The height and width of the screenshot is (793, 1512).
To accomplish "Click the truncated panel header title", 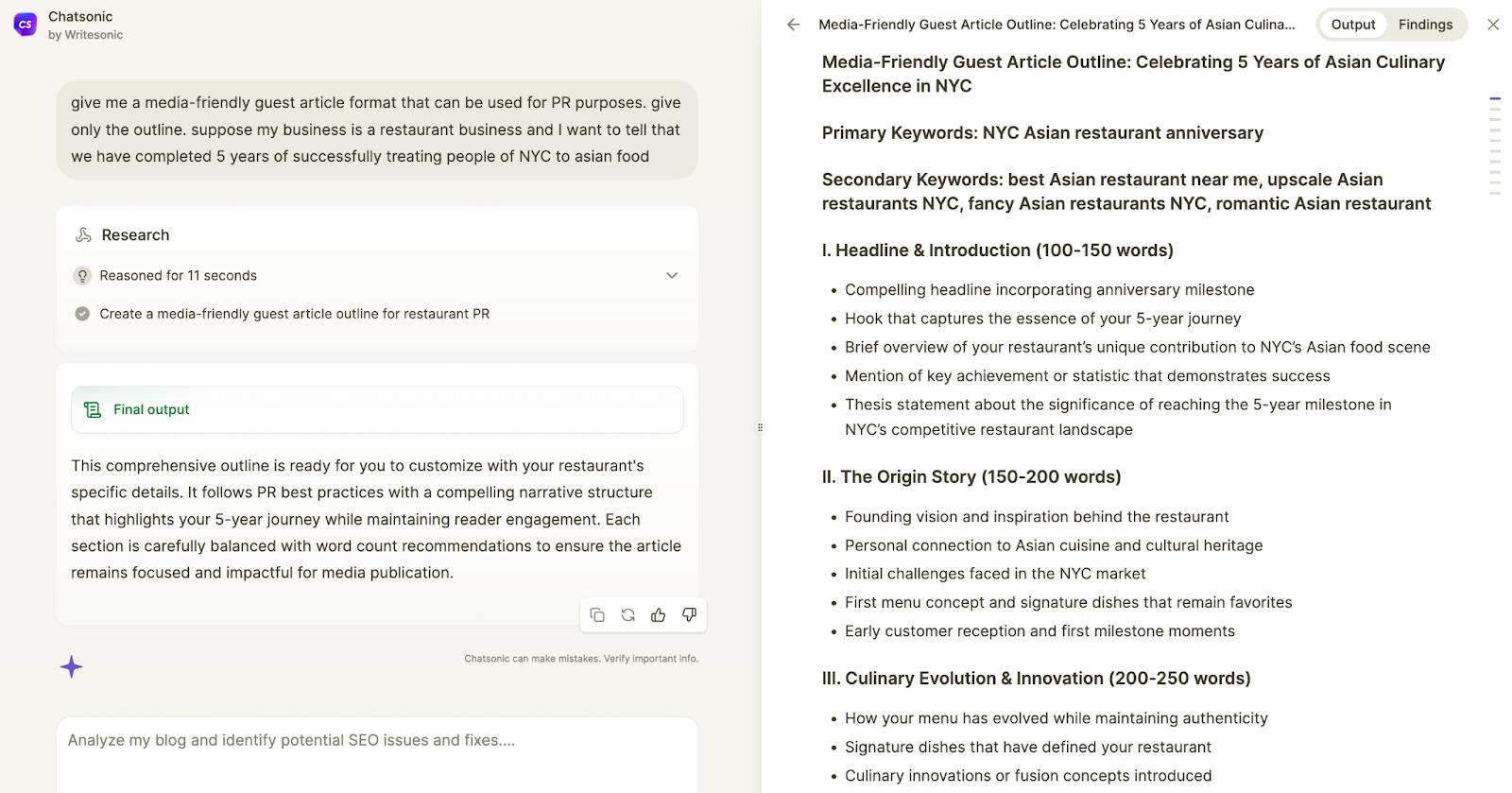I will [x=1057, y=25].
